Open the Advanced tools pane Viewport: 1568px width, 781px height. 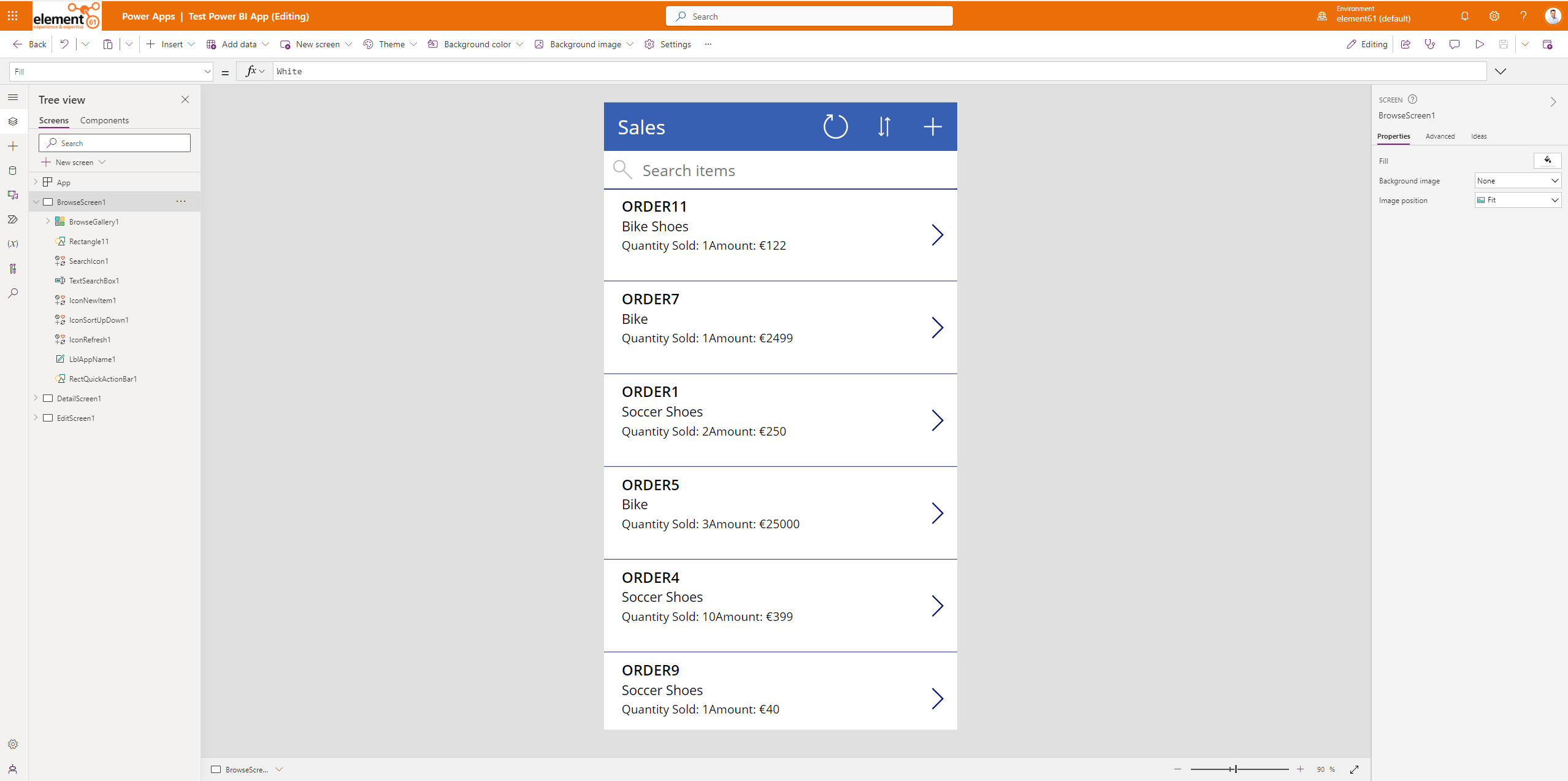(12, 268)
